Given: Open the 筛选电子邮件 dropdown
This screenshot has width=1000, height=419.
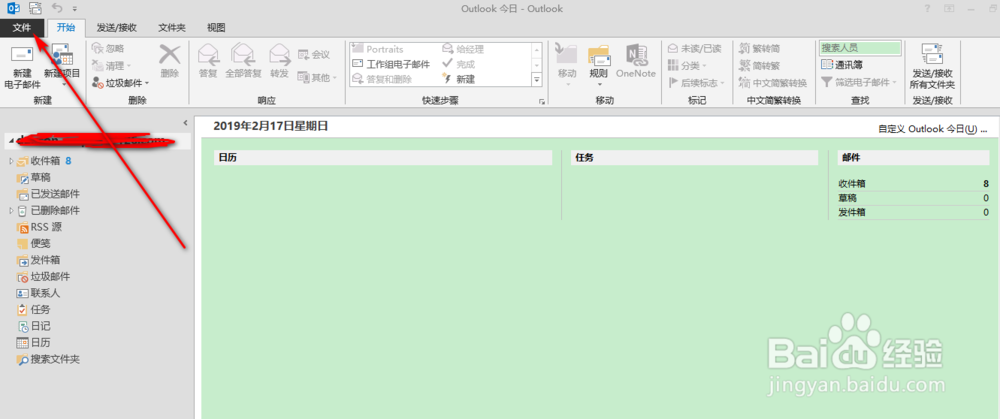Looking at the screenshot, I should (x=858, y=82).
